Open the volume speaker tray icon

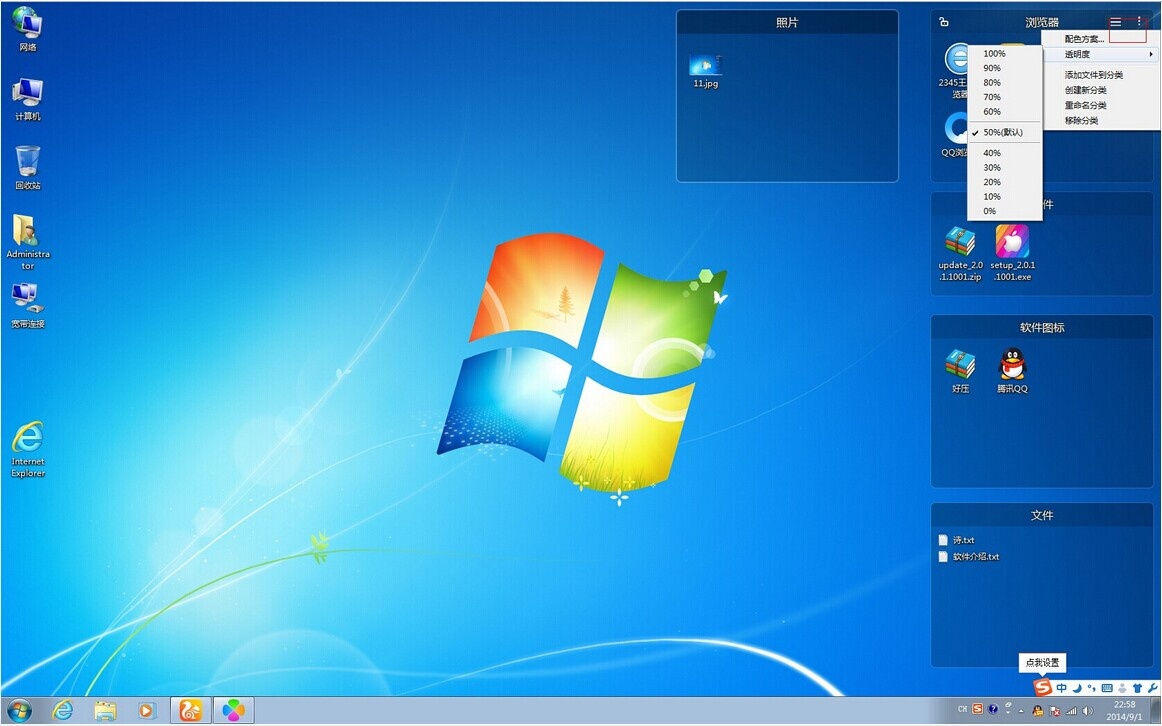(x=1087, y=710)
